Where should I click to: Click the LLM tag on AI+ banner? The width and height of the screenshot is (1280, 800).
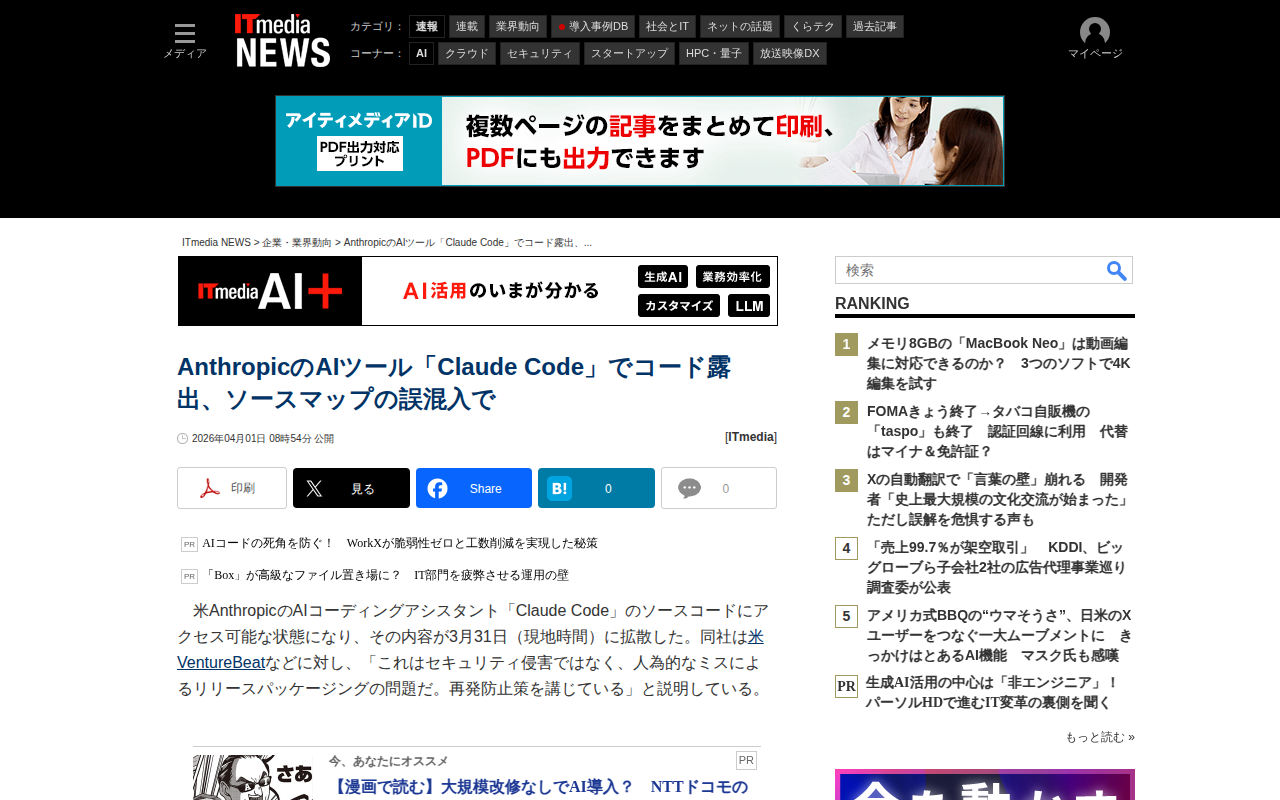(x=749, y=306)
